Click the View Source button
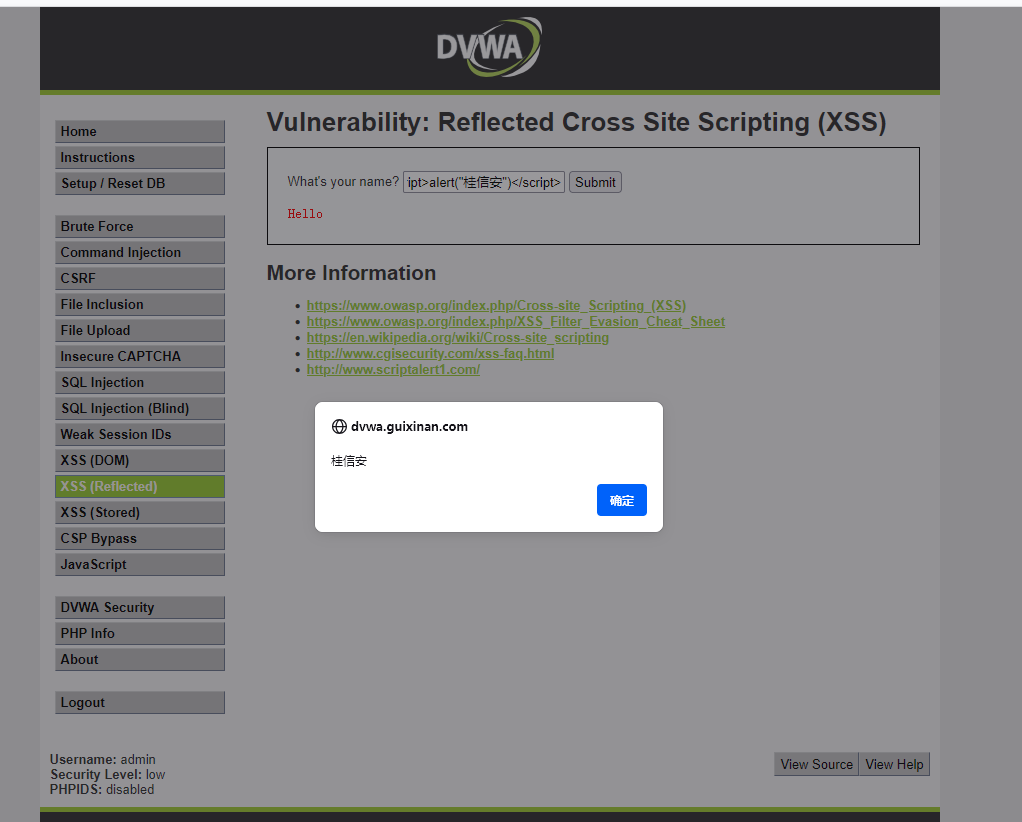The width and height of the screenshot is (1022, 822). pyautogui.click(x=816, y=765)
